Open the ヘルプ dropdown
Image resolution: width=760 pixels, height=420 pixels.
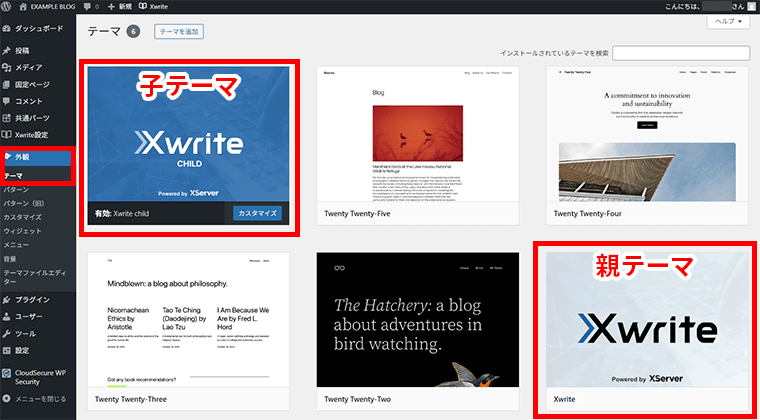728,22
